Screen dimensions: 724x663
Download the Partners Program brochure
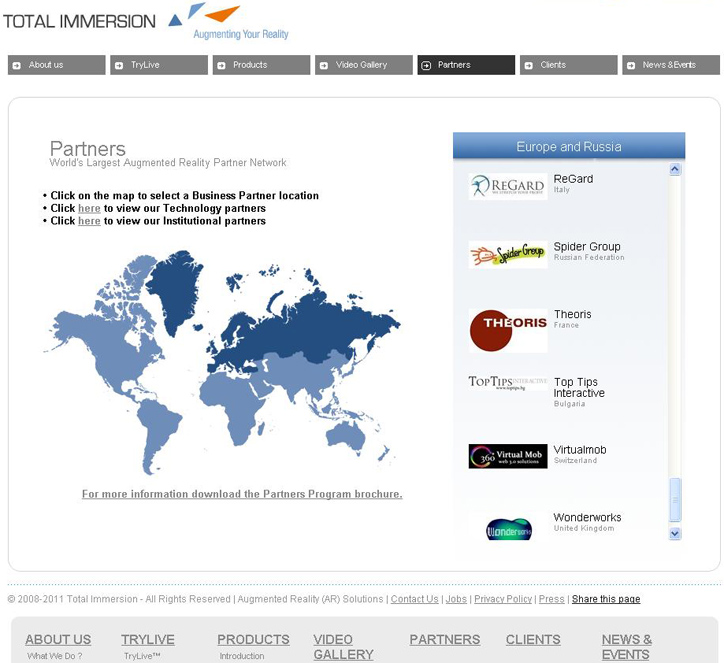click(x=242, y=494)
